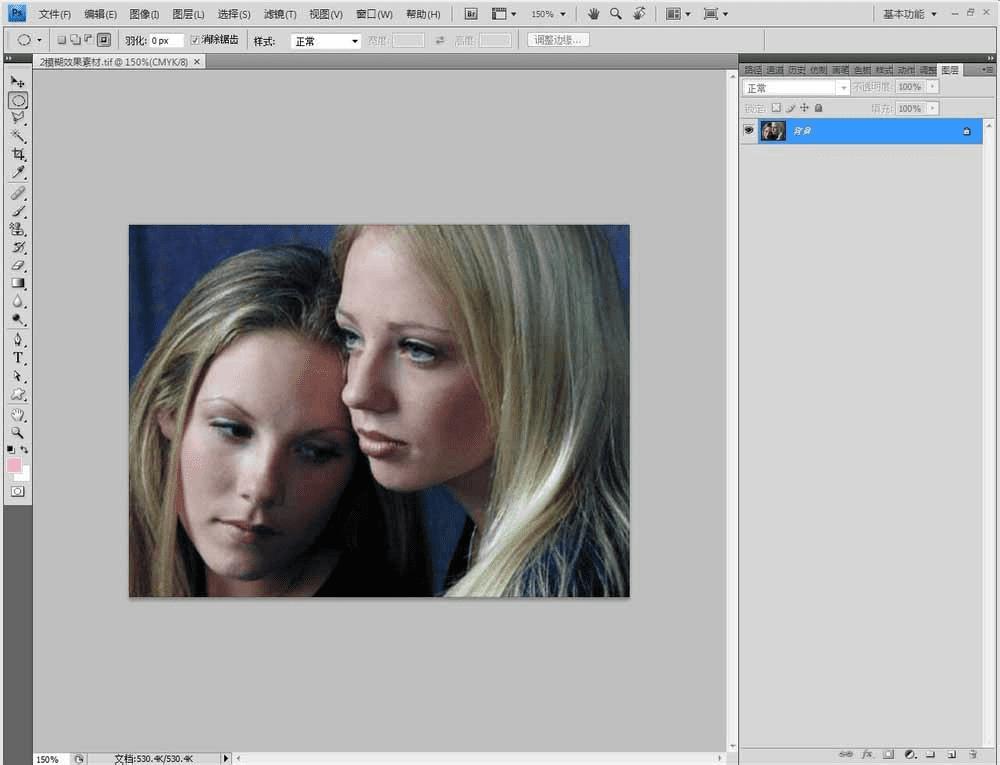The height and width of the screenshot is (765, 1000).
Task: Select the Magic Wand tool
Action: pos(18,136)
